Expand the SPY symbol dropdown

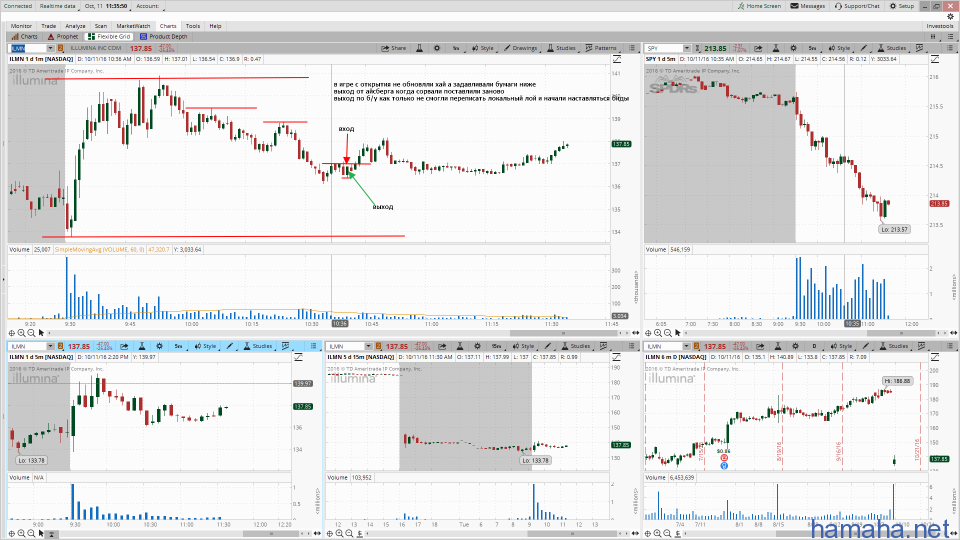coord(687,48)
